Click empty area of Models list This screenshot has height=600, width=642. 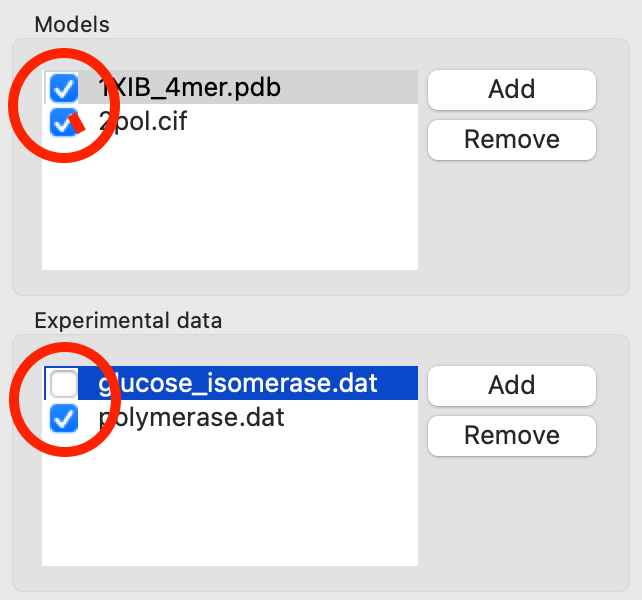tap(230, 210)
